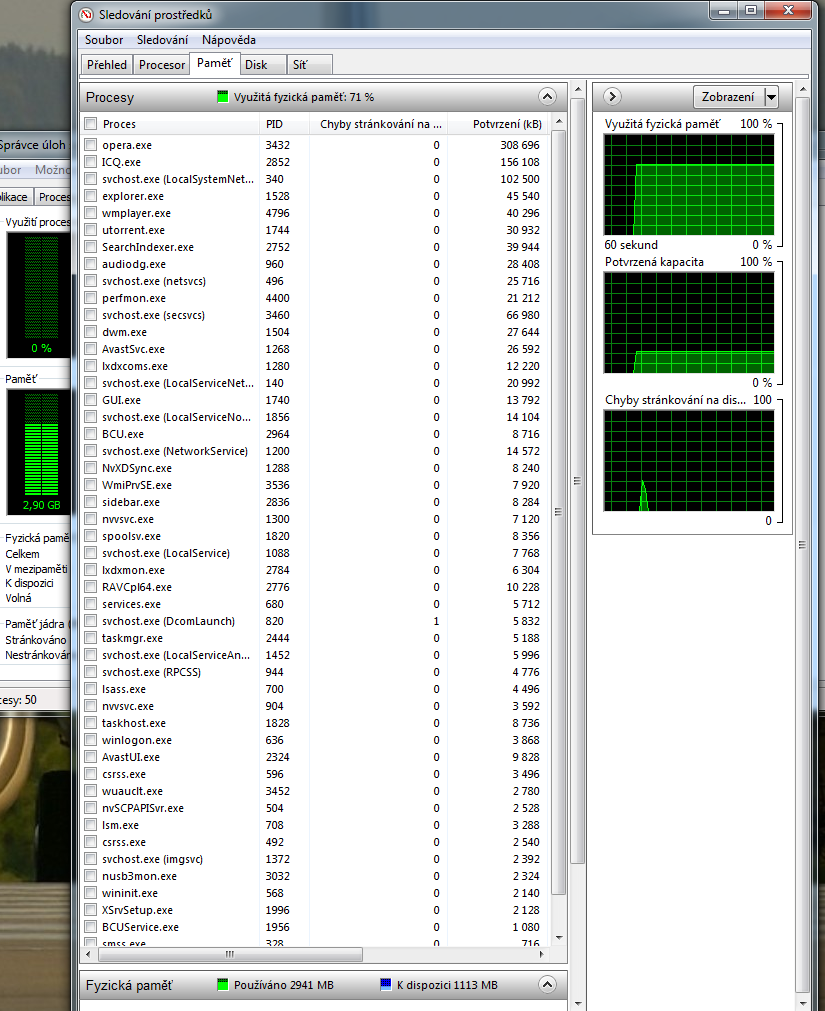
Task: Select the utorrent.exe process checkbox
Action: point(91,230)
